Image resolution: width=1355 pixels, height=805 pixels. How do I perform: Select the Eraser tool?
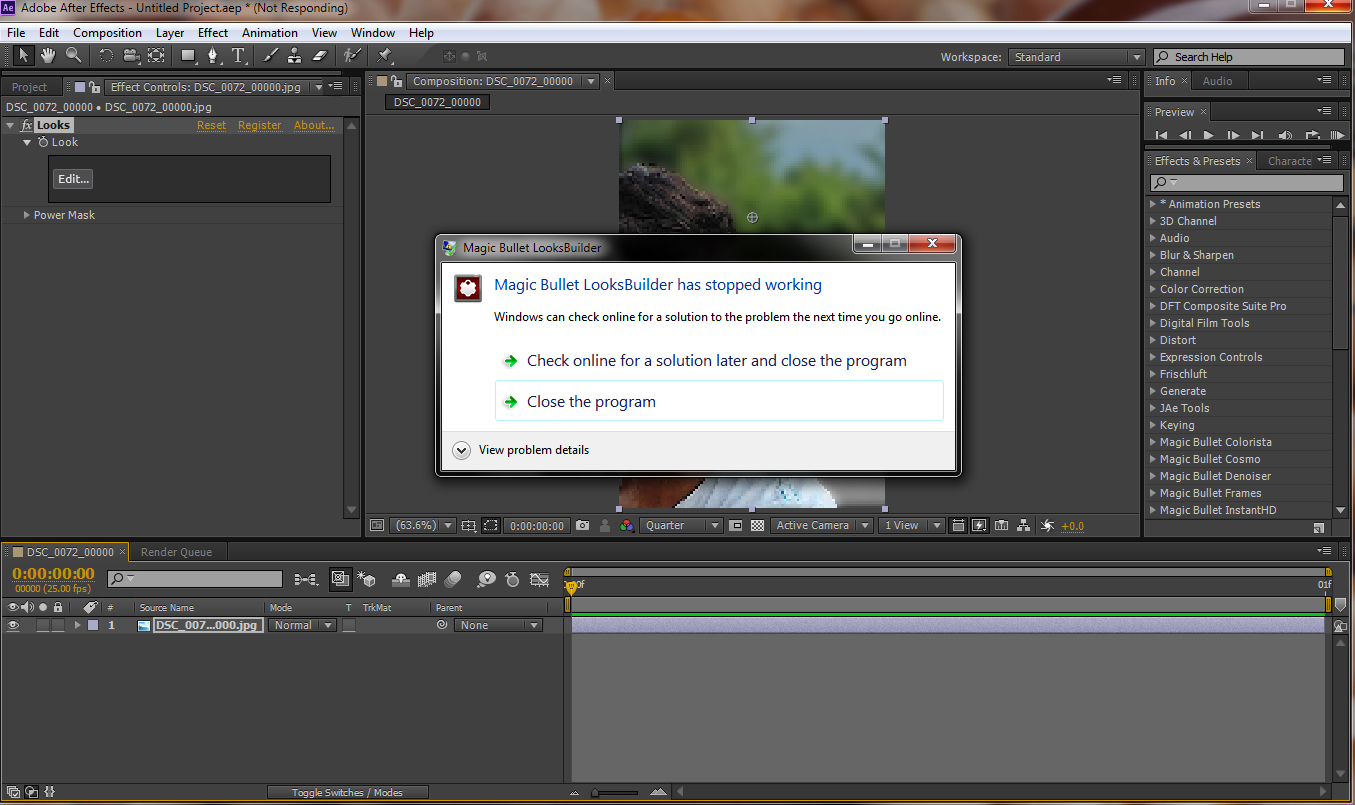click(321, 56)
